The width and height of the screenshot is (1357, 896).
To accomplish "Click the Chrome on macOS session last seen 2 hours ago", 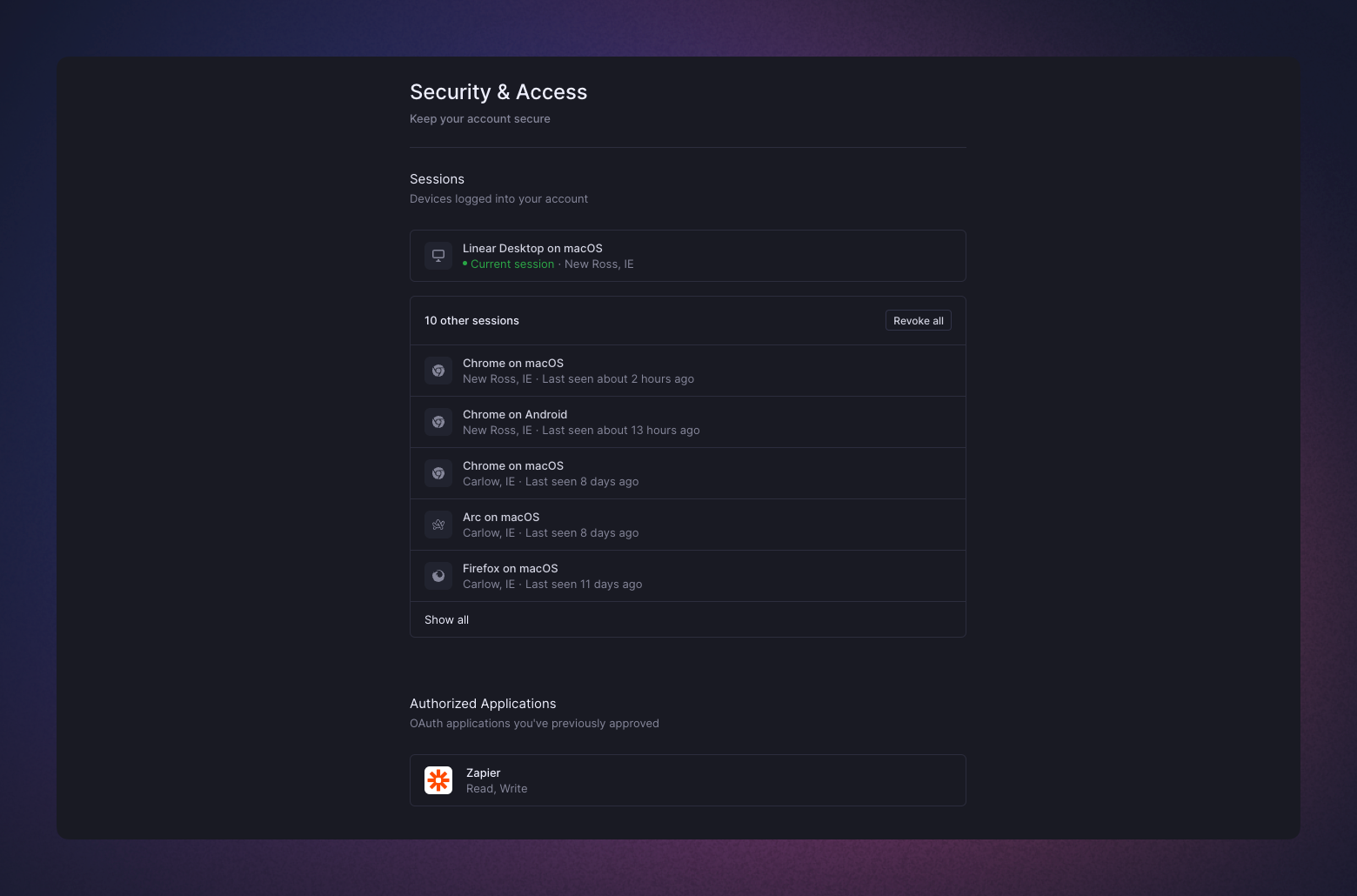I will coord(687,370).
